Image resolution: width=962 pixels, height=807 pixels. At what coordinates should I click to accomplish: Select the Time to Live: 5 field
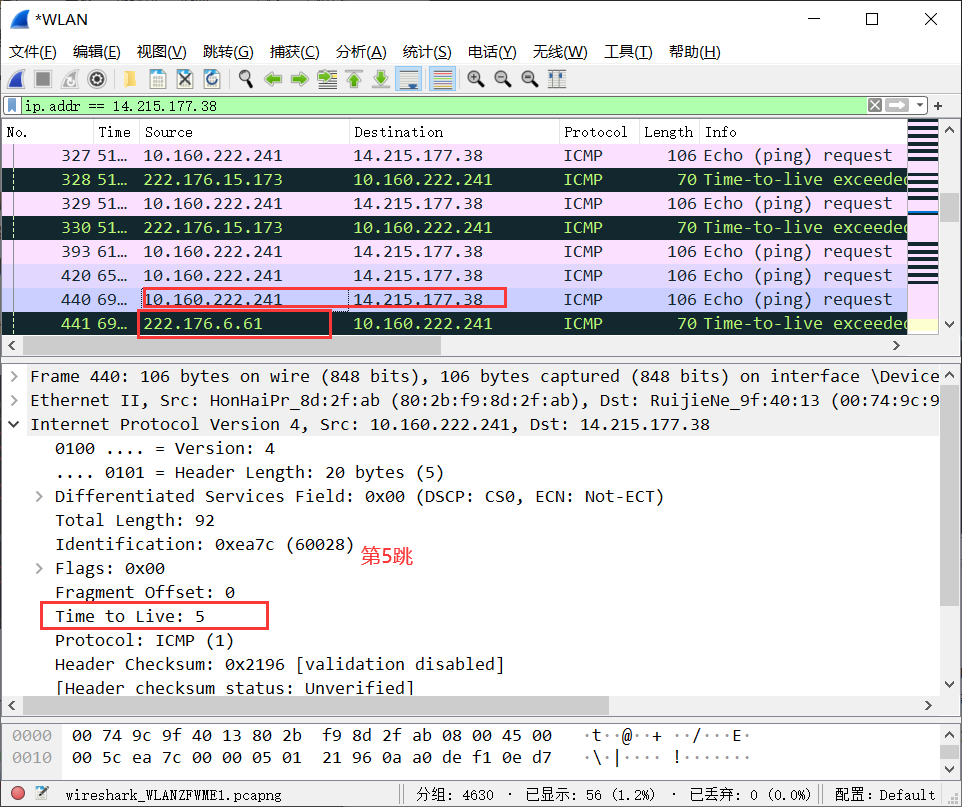coord(129,616)
